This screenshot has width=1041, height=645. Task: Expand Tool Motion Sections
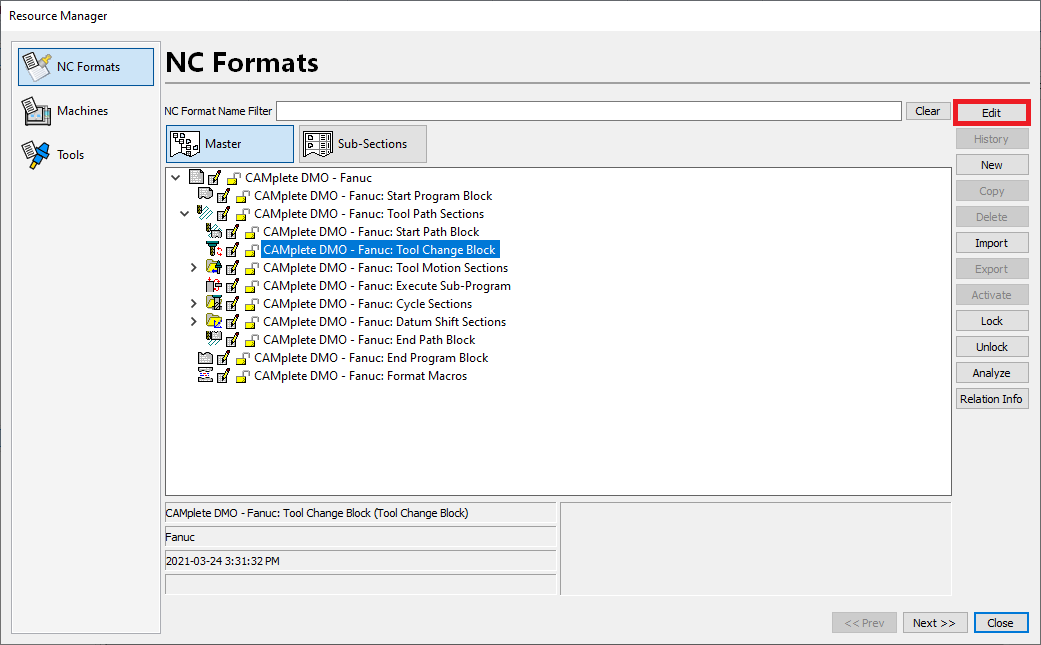pos(193,267)
